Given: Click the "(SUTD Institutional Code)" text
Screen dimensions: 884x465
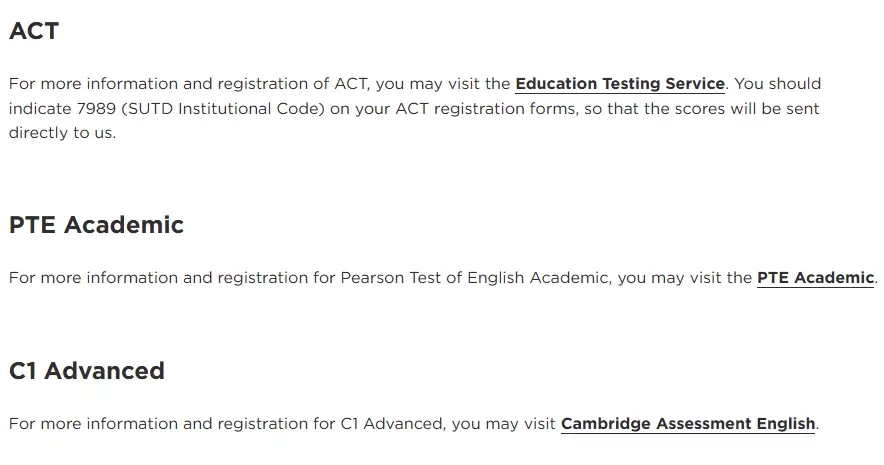Looking at the screenshot, I should click(223, 108).
